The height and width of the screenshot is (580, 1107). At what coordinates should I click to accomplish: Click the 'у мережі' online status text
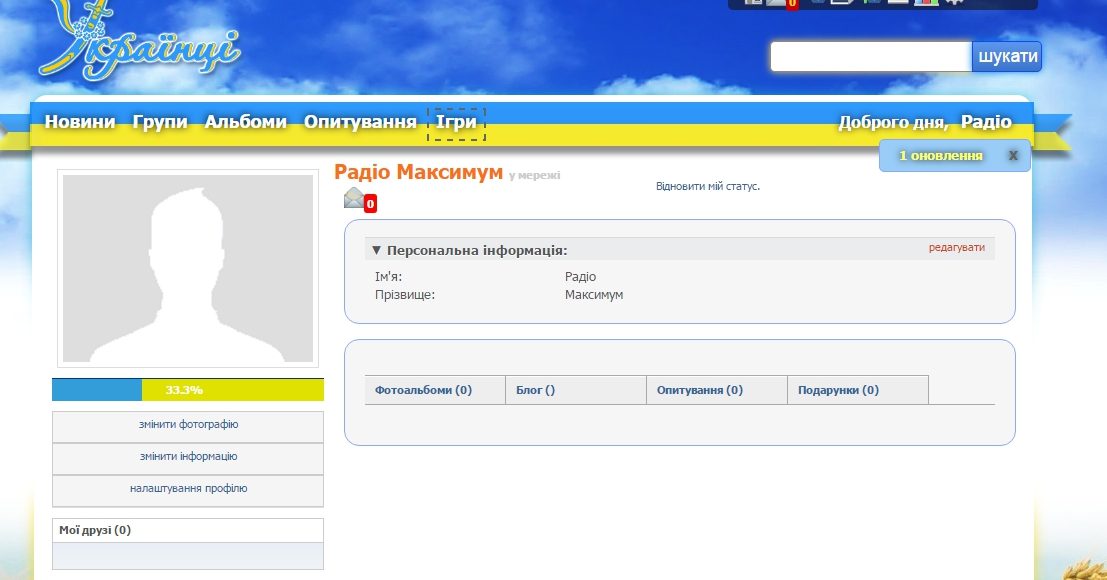click(x=534, y=175)
